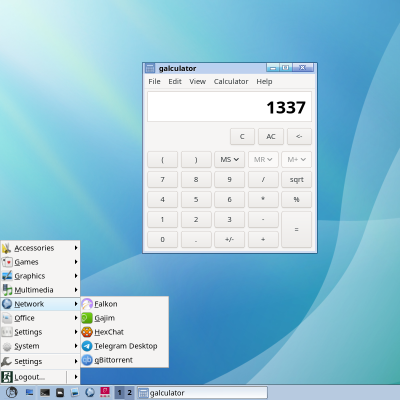This screenshot has width=400, height=400.
Task: Expand the MS memory store dropdown
Action: (229, 159)
